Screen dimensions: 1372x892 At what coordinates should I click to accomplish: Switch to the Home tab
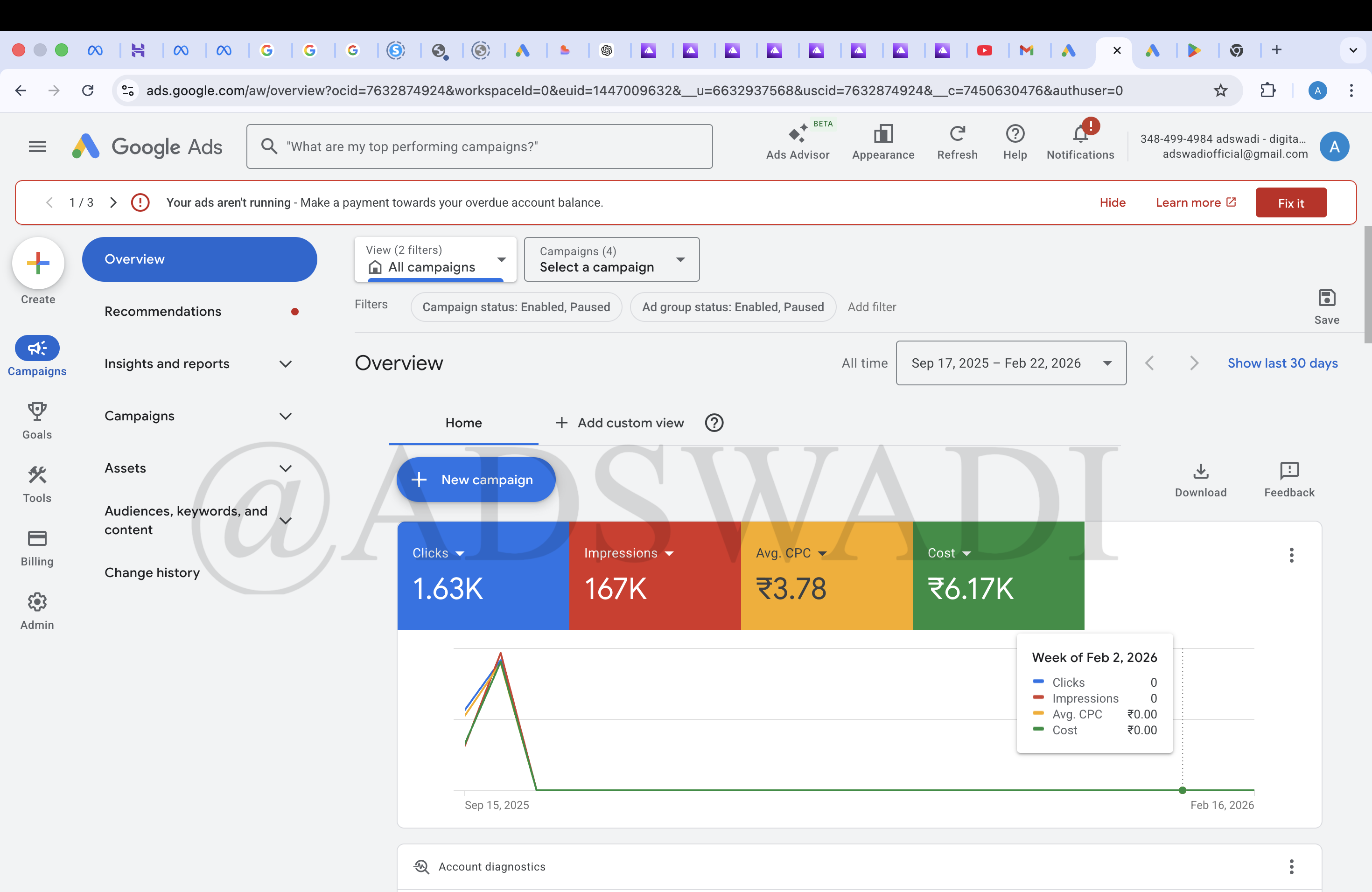click(x=463, y=422)
